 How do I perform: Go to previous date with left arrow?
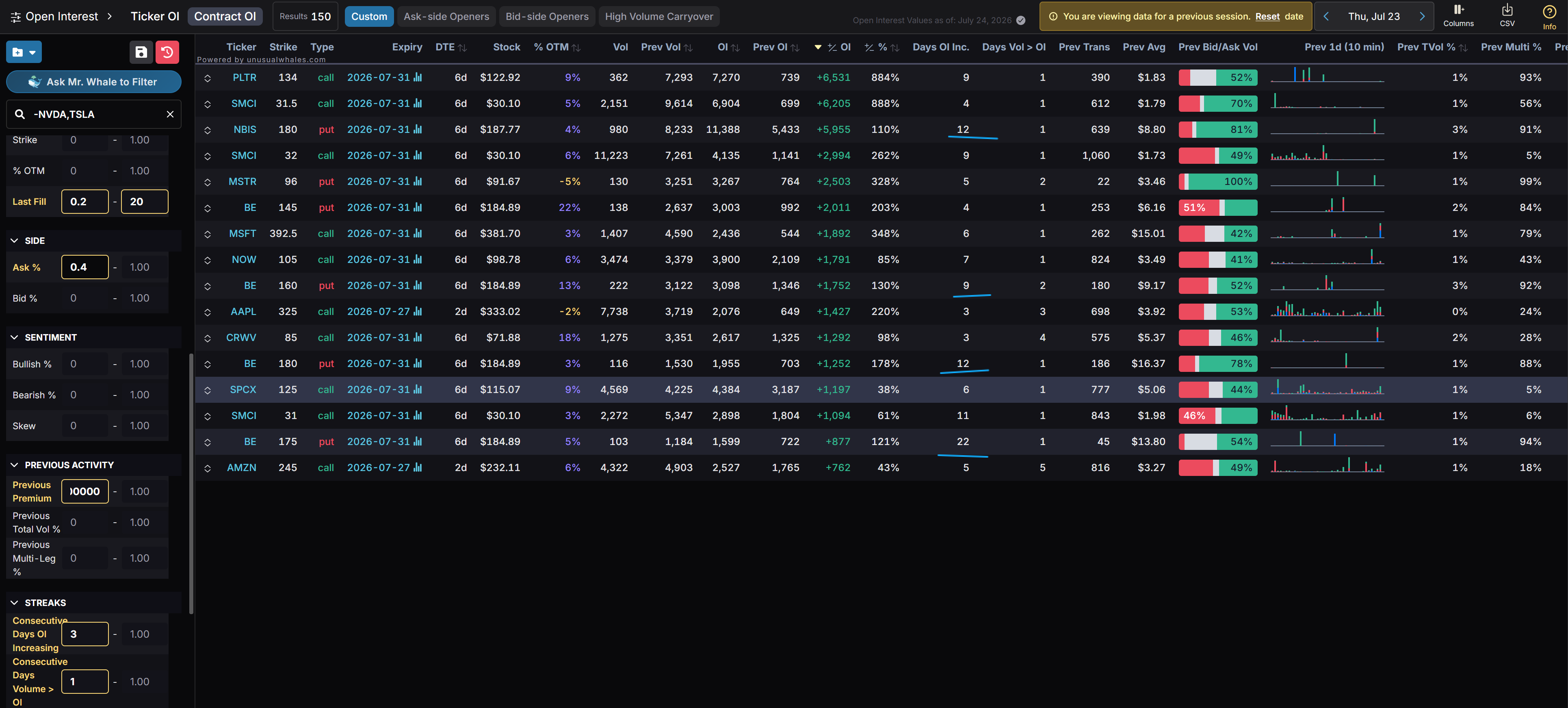pos(1326,16)
